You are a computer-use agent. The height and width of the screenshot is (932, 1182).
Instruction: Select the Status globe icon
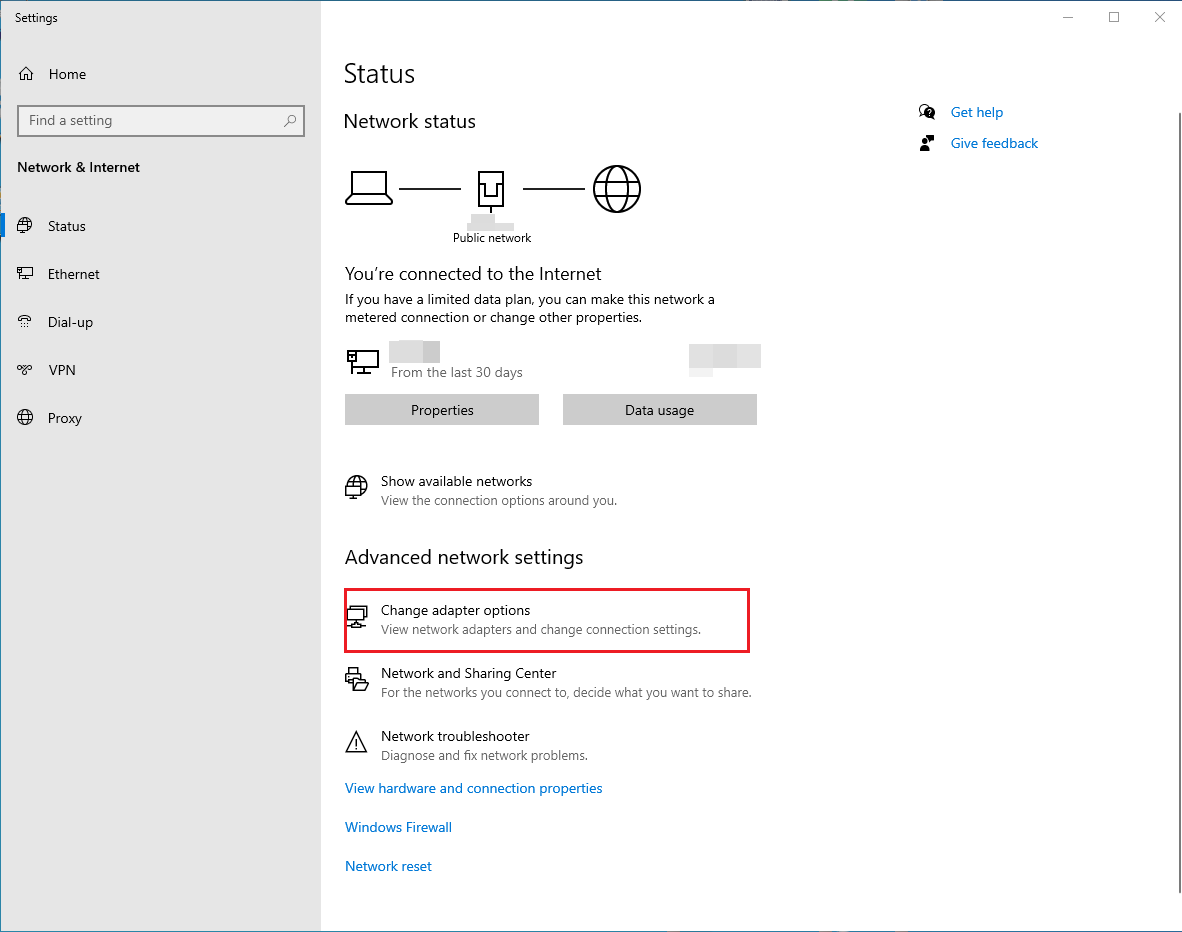coord(26,226)
